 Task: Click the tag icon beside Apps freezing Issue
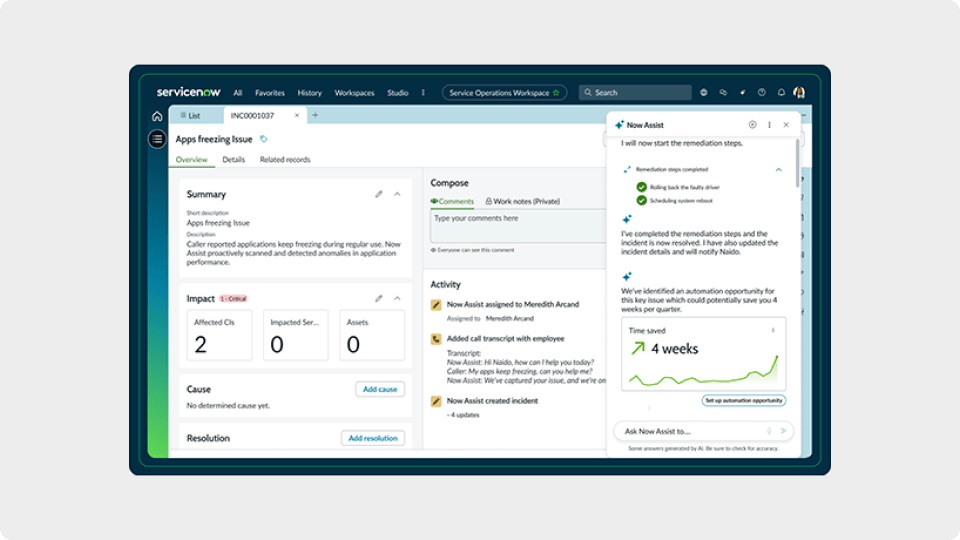tap(264, 139)
